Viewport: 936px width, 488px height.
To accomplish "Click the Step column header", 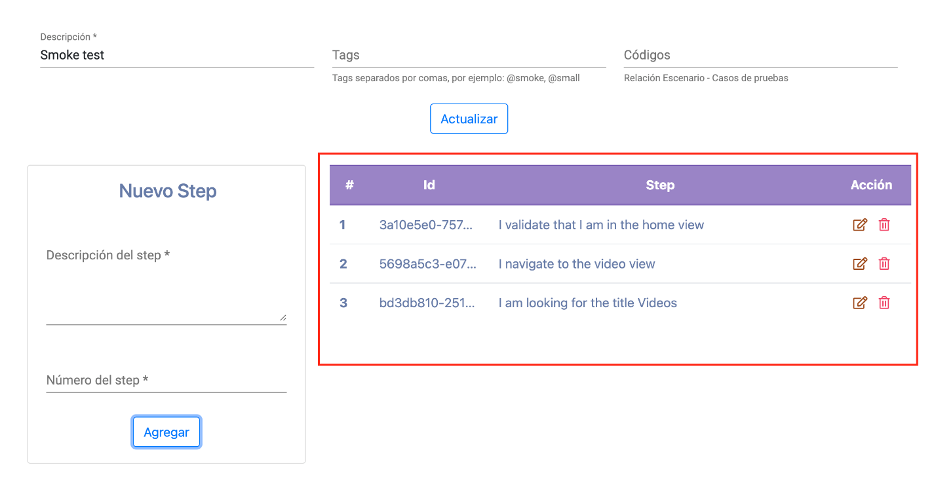I will point(660,185).
